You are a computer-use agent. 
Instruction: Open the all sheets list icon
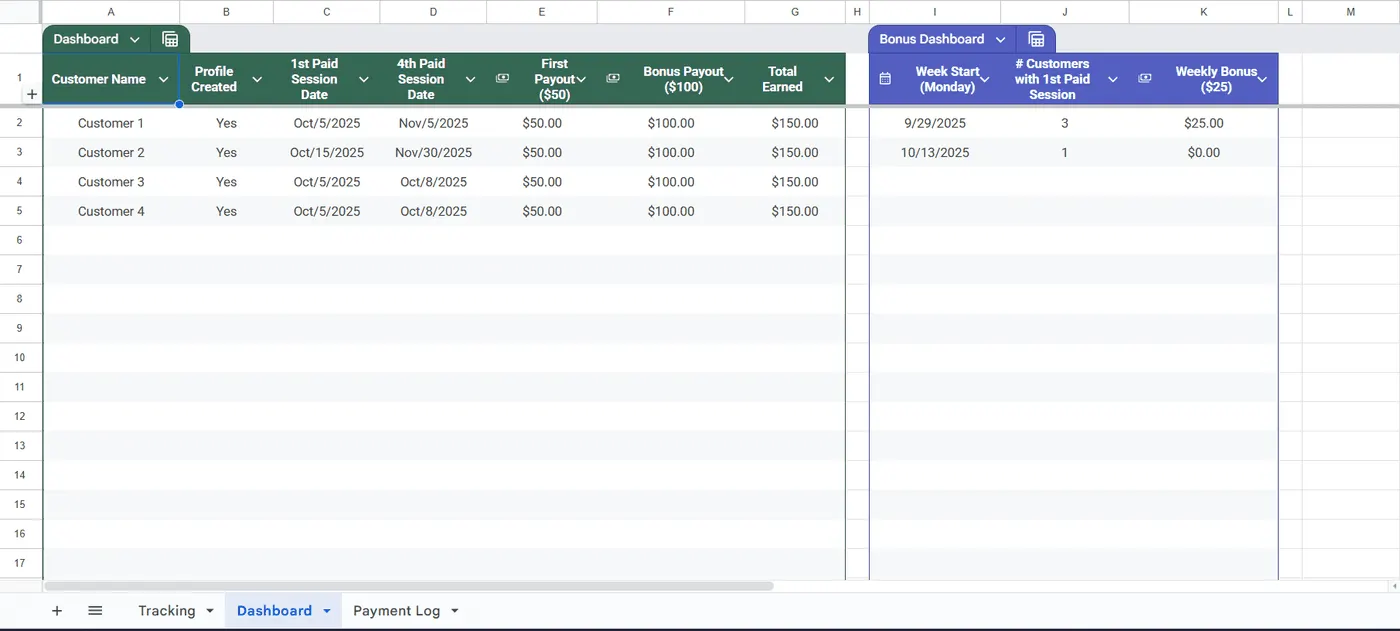coord(95,611)
